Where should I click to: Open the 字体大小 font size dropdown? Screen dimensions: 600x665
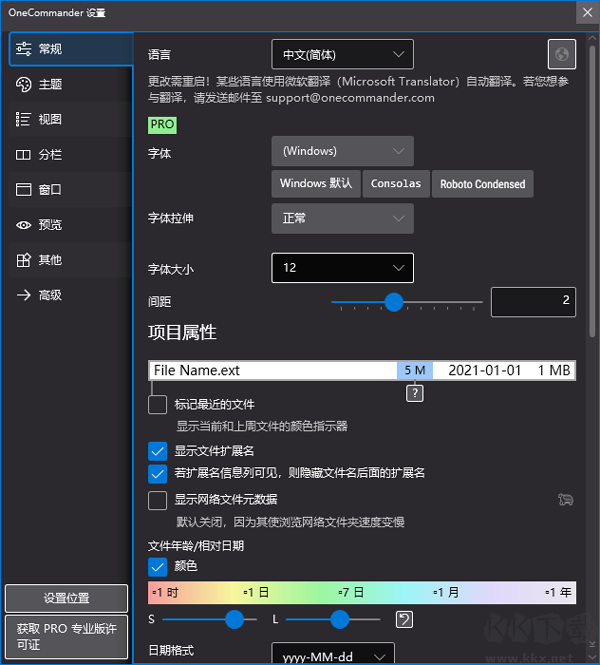tap(343, 268)
